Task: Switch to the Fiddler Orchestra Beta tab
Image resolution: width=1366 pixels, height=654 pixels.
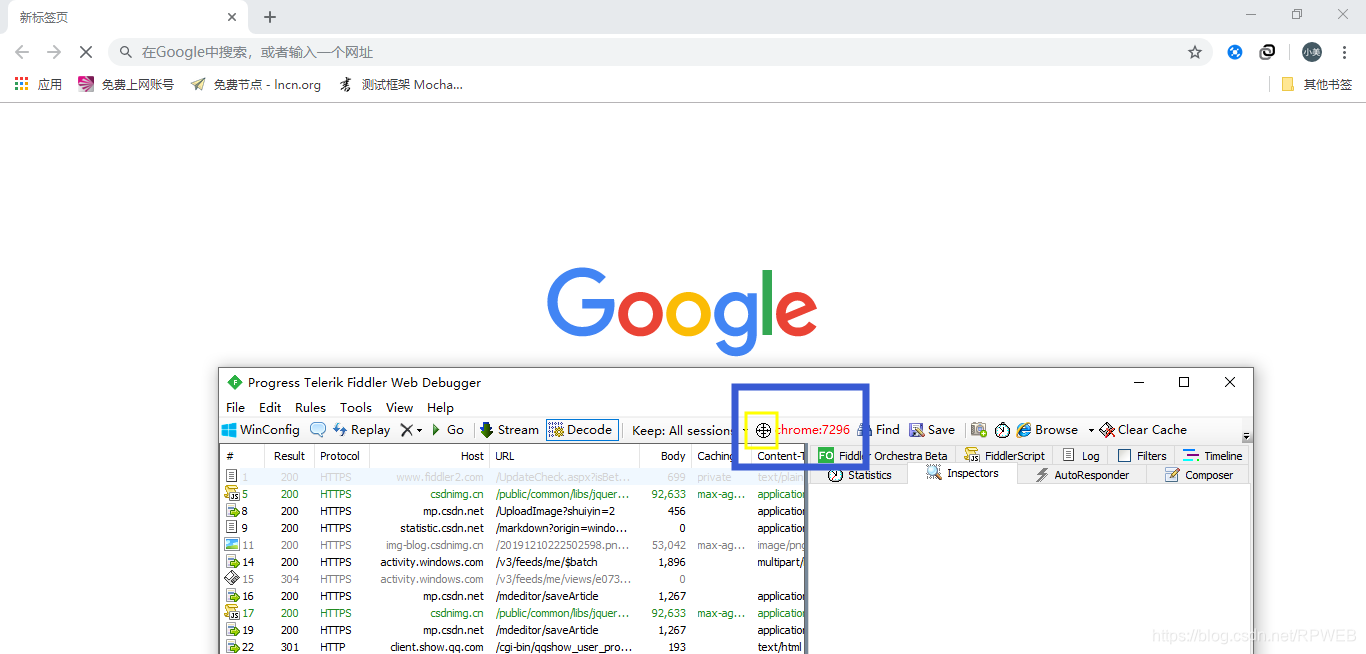Action: coord(883,456)
